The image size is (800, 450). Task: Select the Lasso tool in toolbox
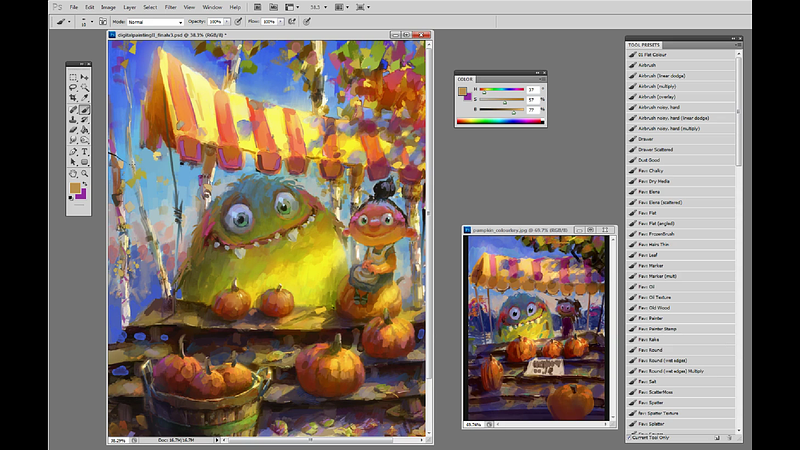coord(73,88)
